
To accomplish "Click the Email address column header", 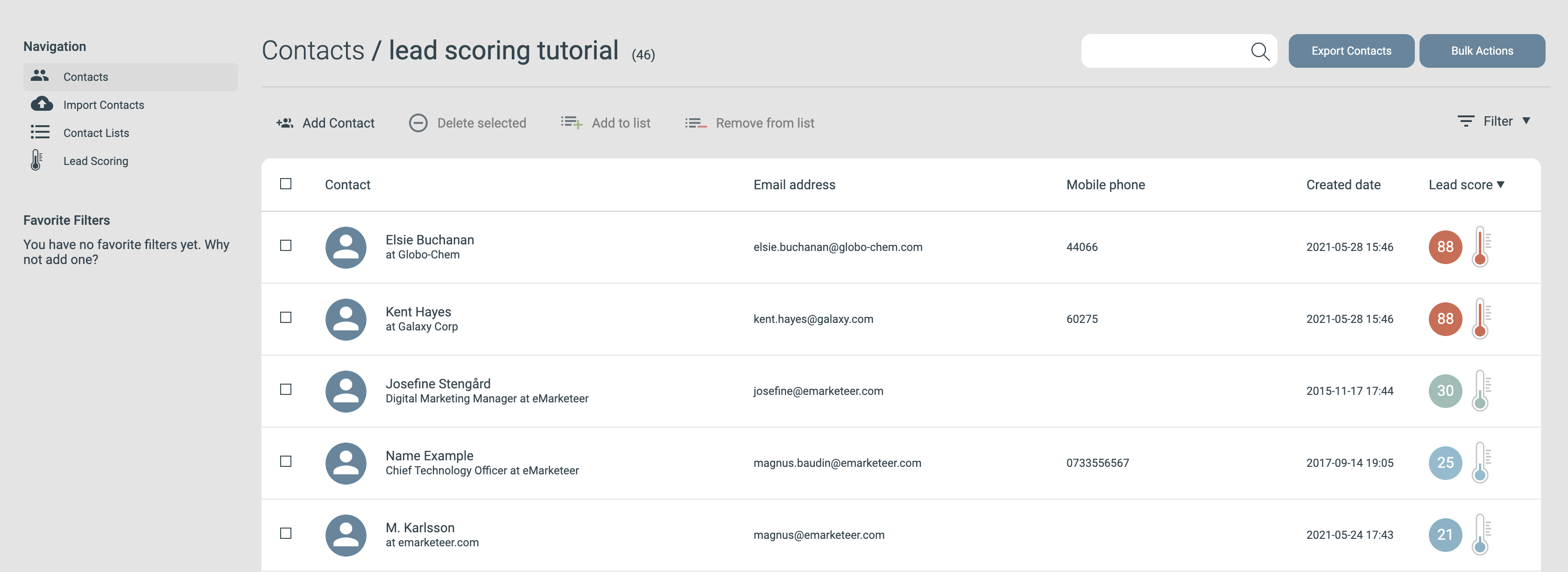I will pos(794,185).
